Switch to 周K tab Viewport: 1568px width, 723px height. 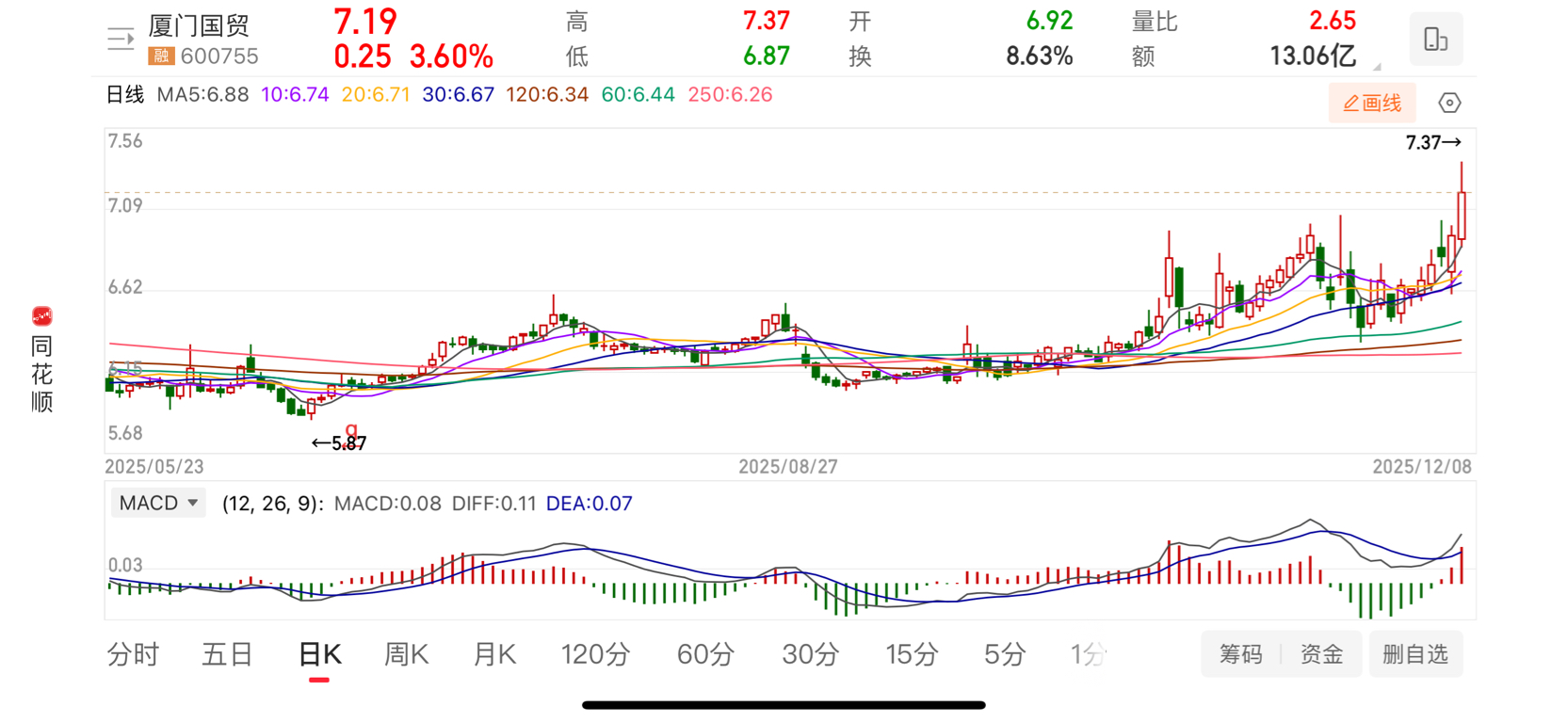pyautogui.click(x=406, y=654)
